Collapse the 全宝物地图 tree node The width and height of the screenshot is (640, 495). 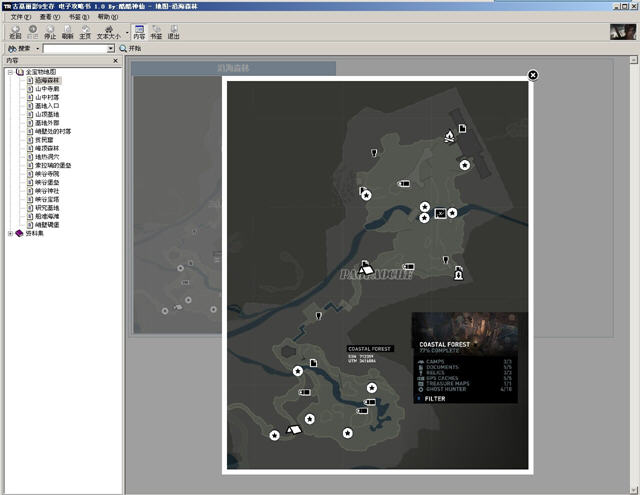[x=10, y=72]
